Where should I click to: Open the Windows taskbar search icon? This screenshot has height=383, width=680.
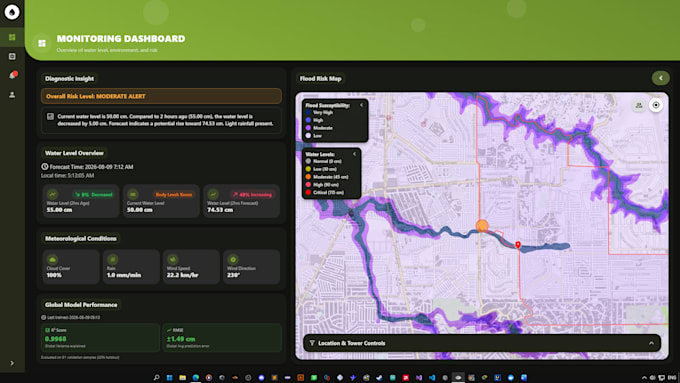157,377
